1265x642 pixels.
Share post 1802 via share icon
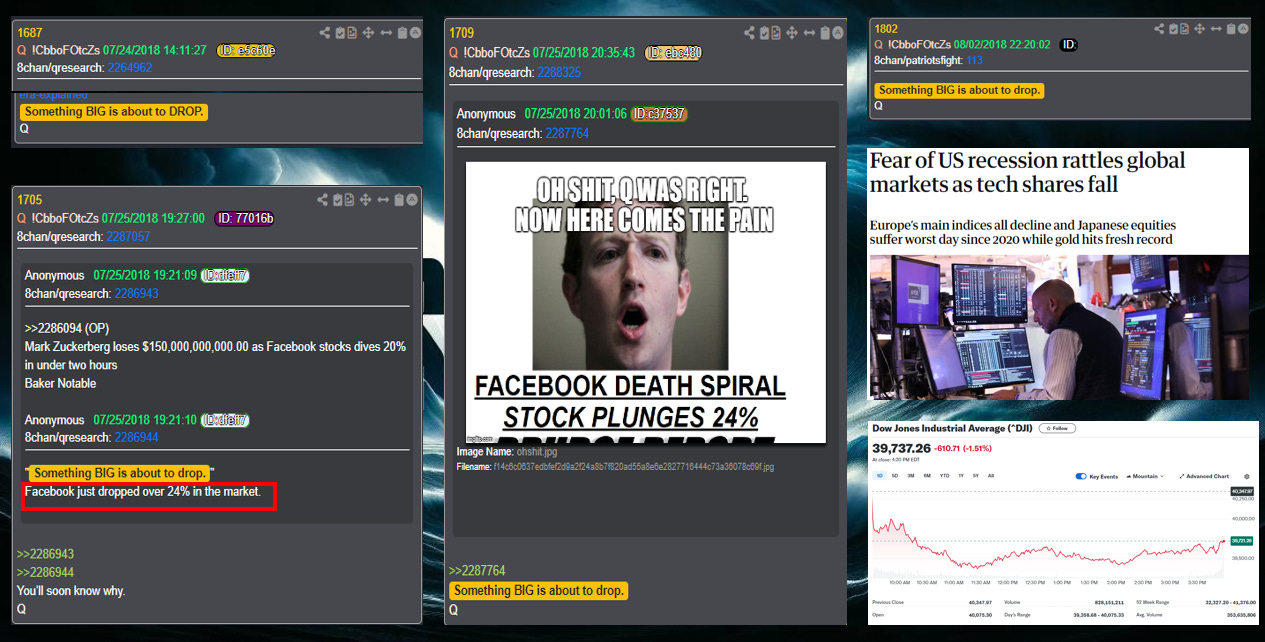pos(1160,29)
